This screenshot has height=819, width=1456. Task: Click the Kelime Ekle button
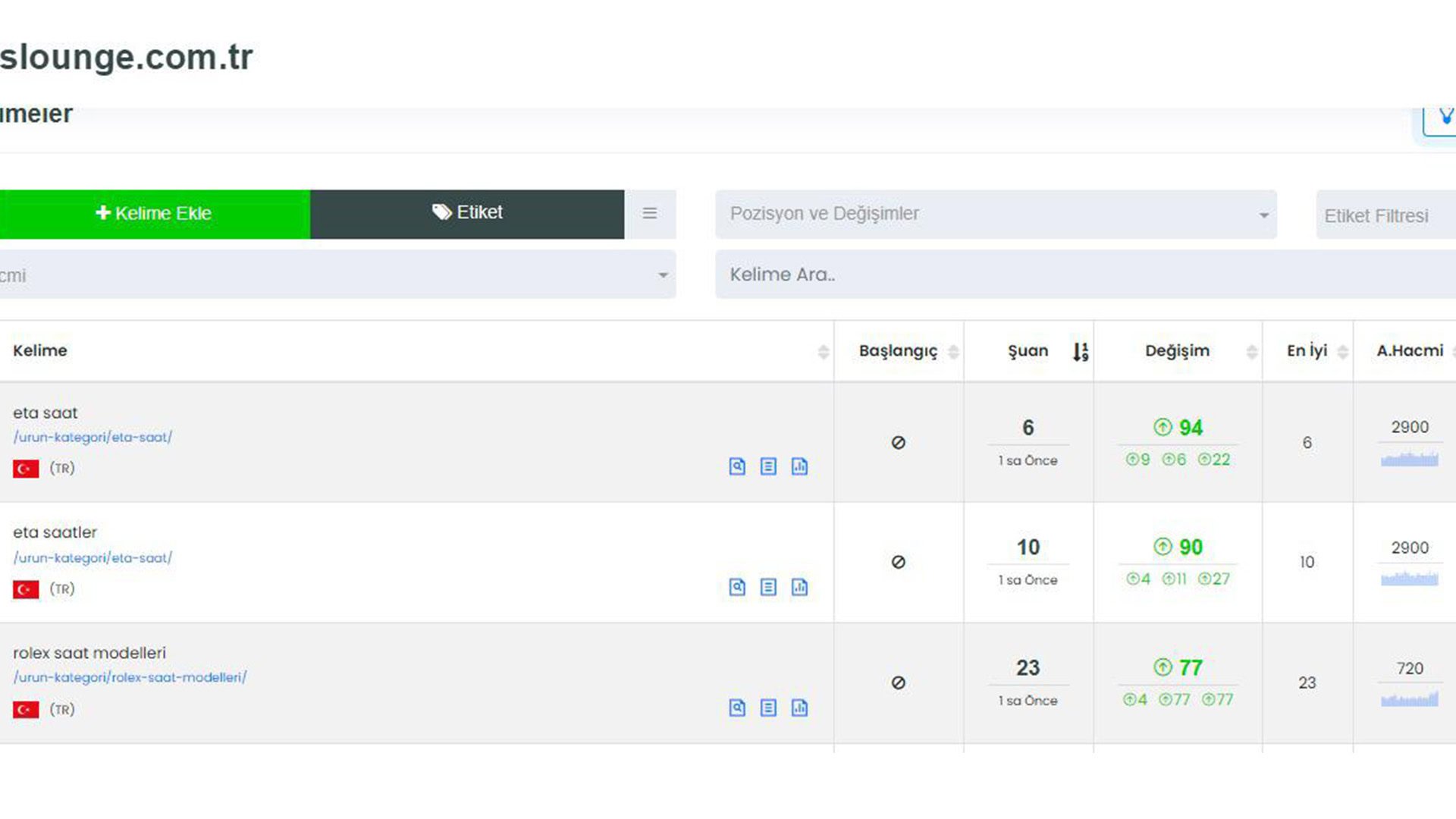point(155,214)
